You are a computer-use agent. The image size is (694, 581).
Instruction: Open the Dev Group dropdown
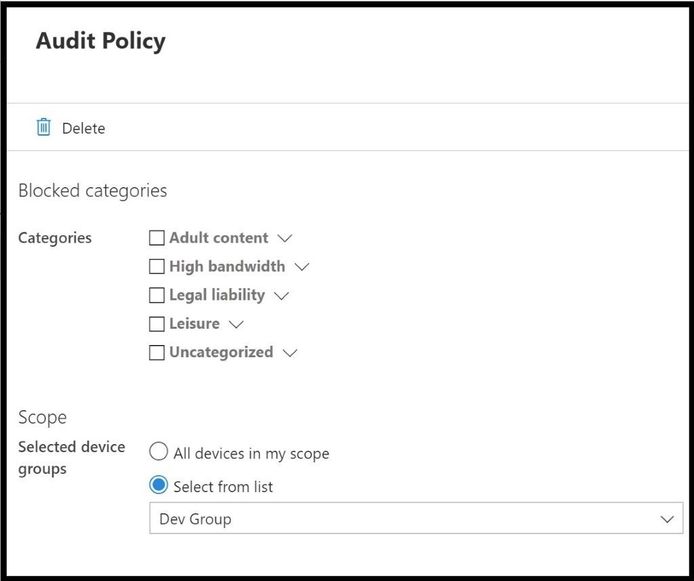point(416,518)
